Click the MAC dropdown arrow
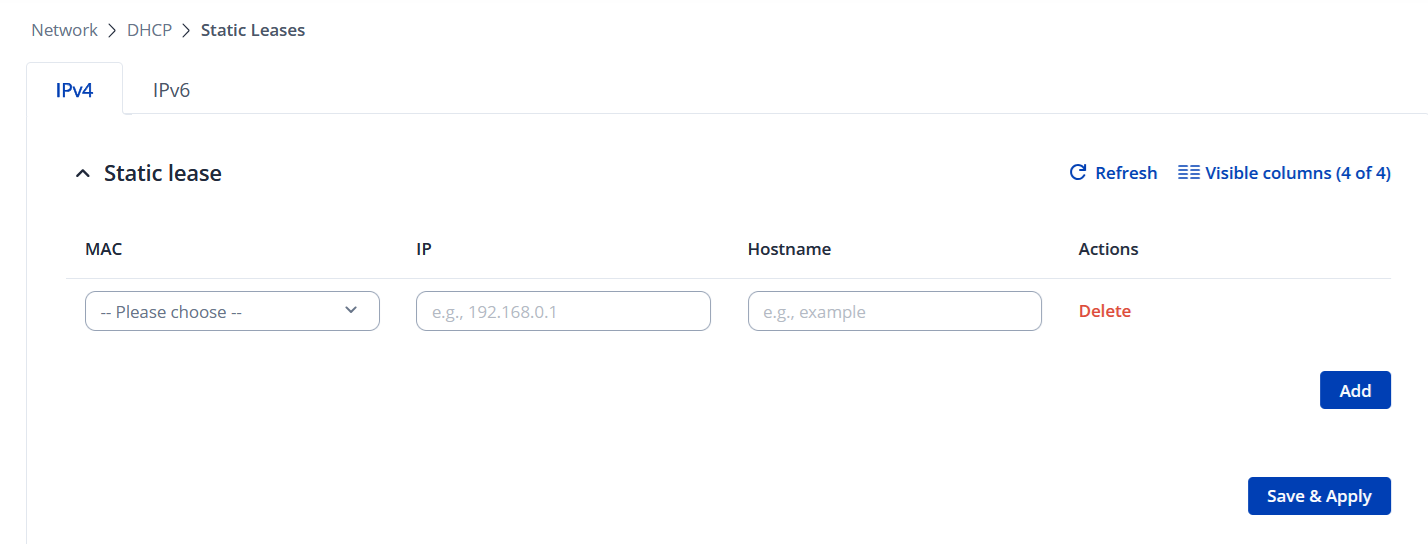1428x544 pixels. [x=351, y=310]
